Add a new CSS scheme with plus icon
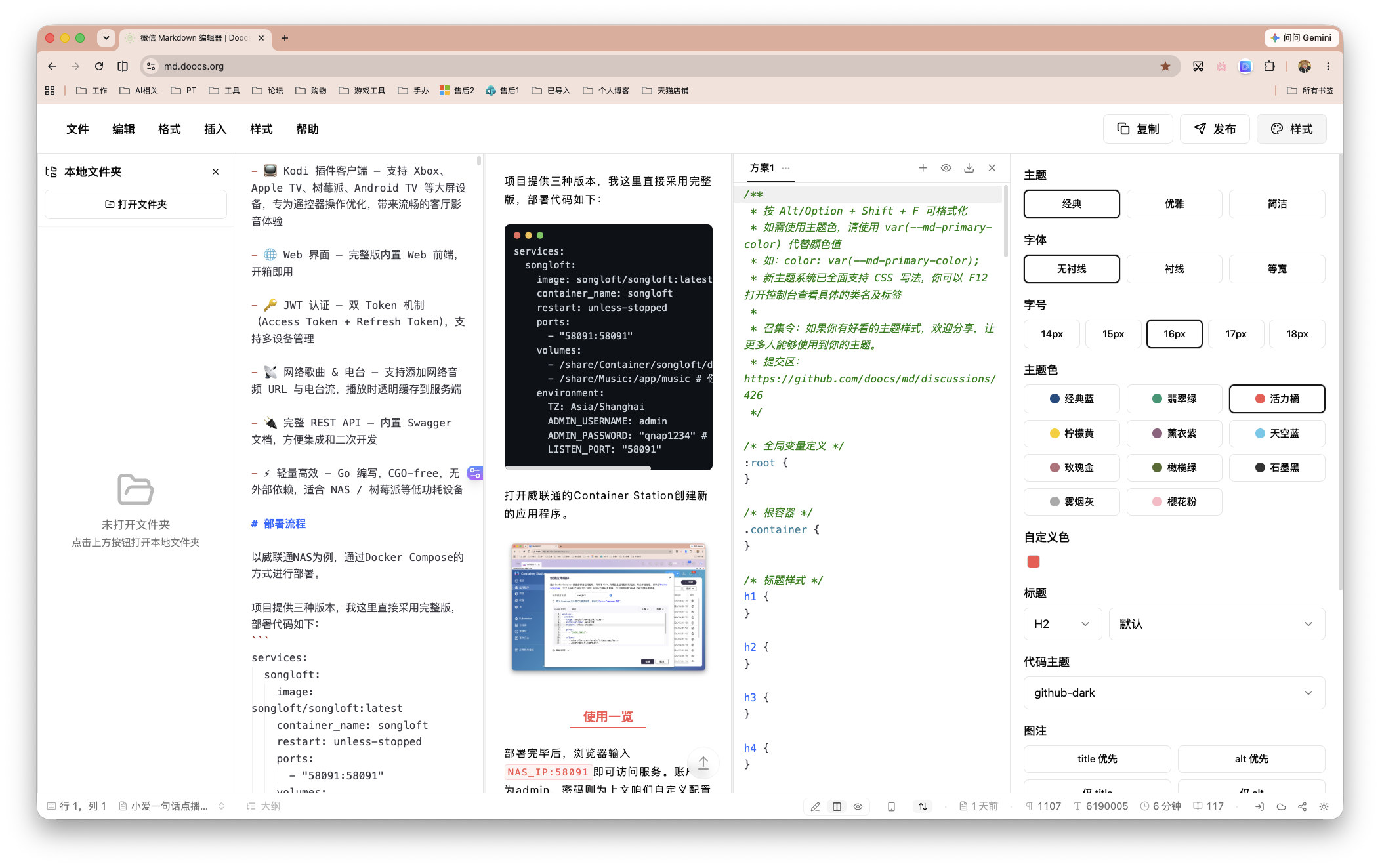Viewport: 1380px width, 868px height. pos(923,168)
